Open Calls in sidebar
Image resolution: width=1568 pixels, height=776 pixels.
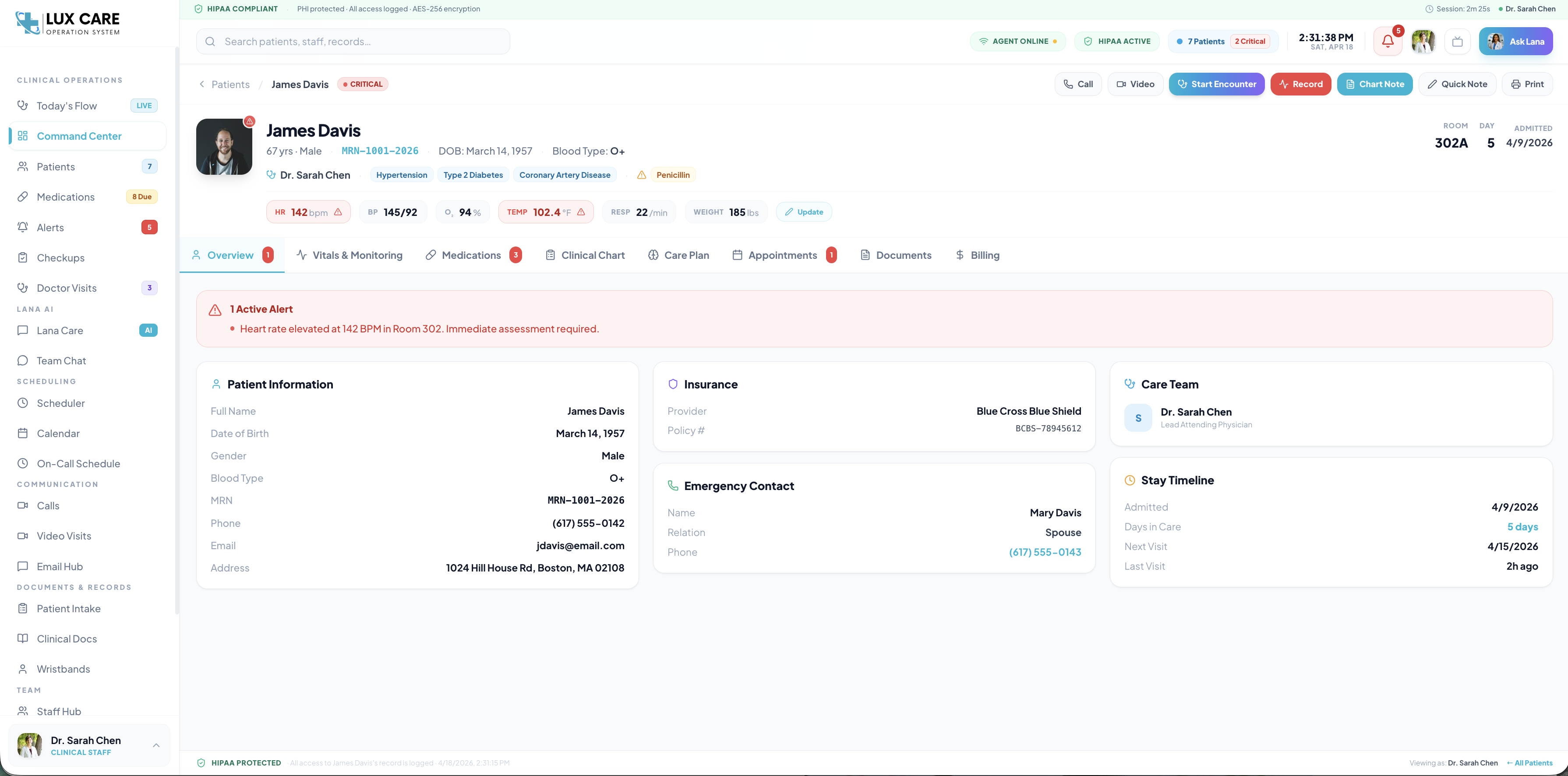(88, 506)
